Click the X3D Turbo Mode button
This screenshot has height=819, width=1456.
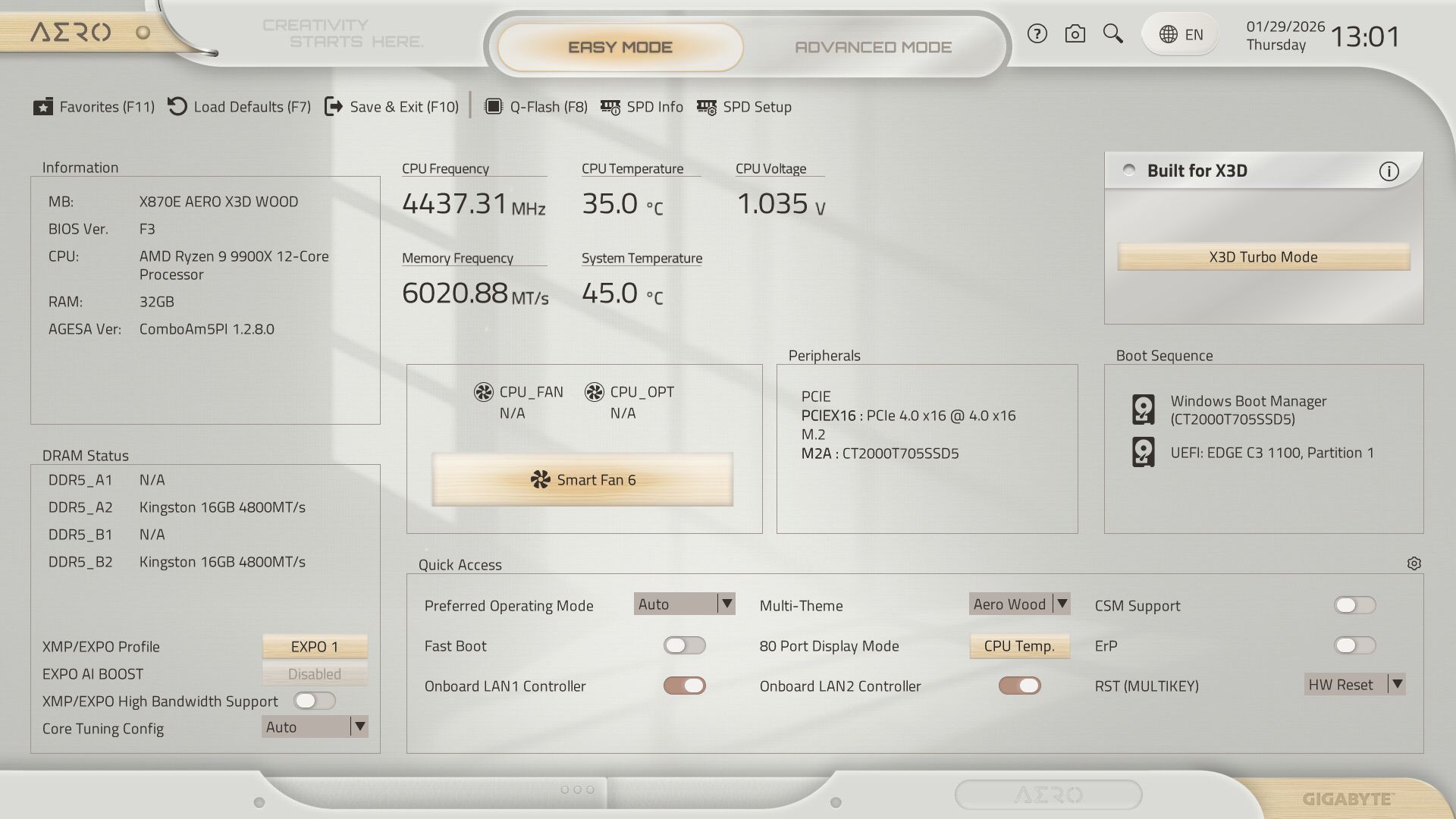(x=1263, y=257)
